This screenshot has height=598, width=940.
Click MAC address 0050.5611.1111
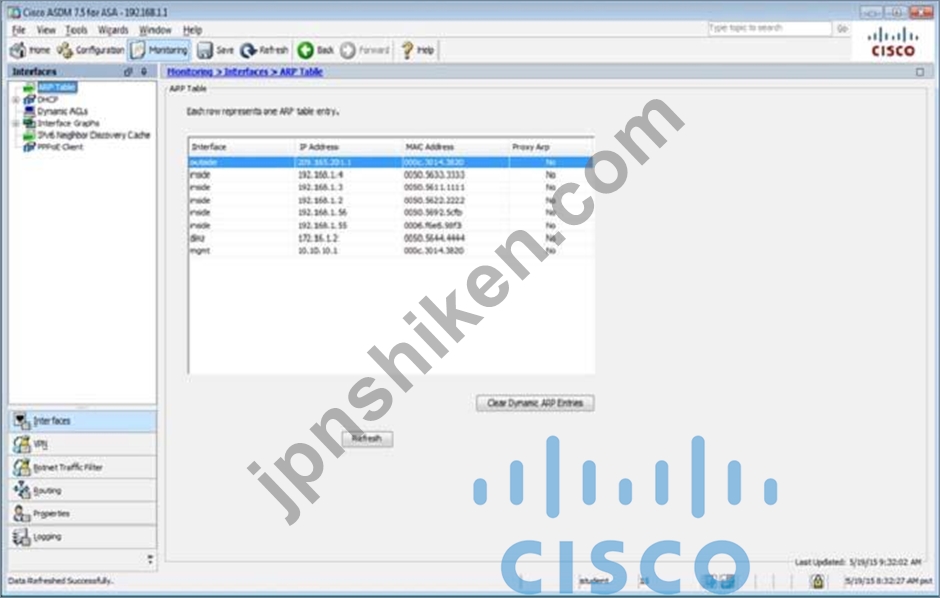434,188
